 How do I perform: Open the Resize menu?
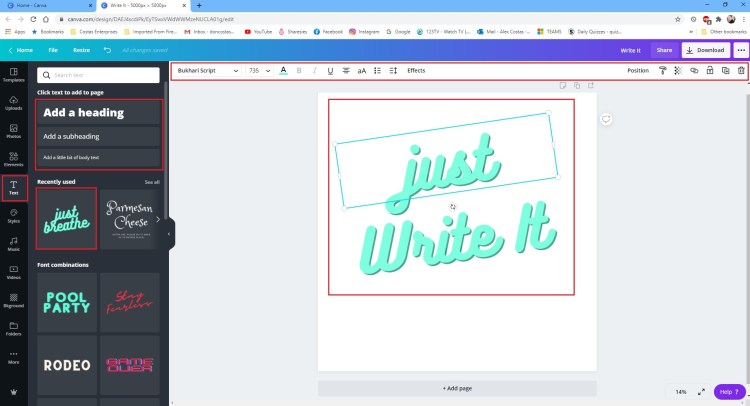click(x=81, y=49)
